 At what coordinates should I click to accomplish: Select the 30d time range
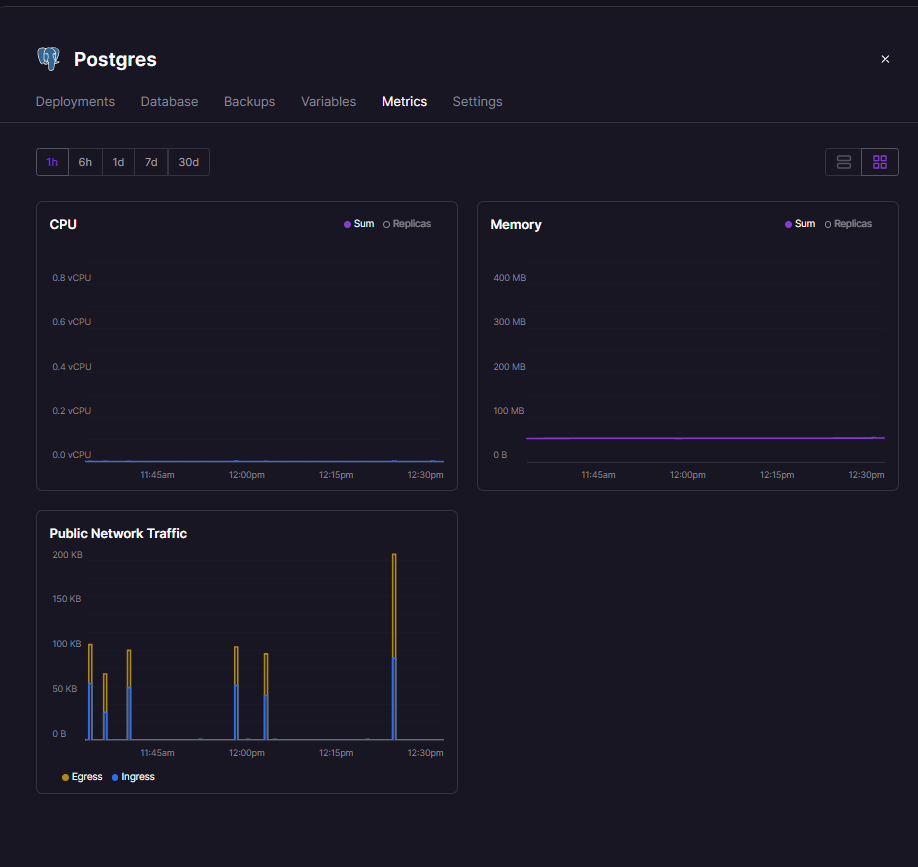[189, 162]
